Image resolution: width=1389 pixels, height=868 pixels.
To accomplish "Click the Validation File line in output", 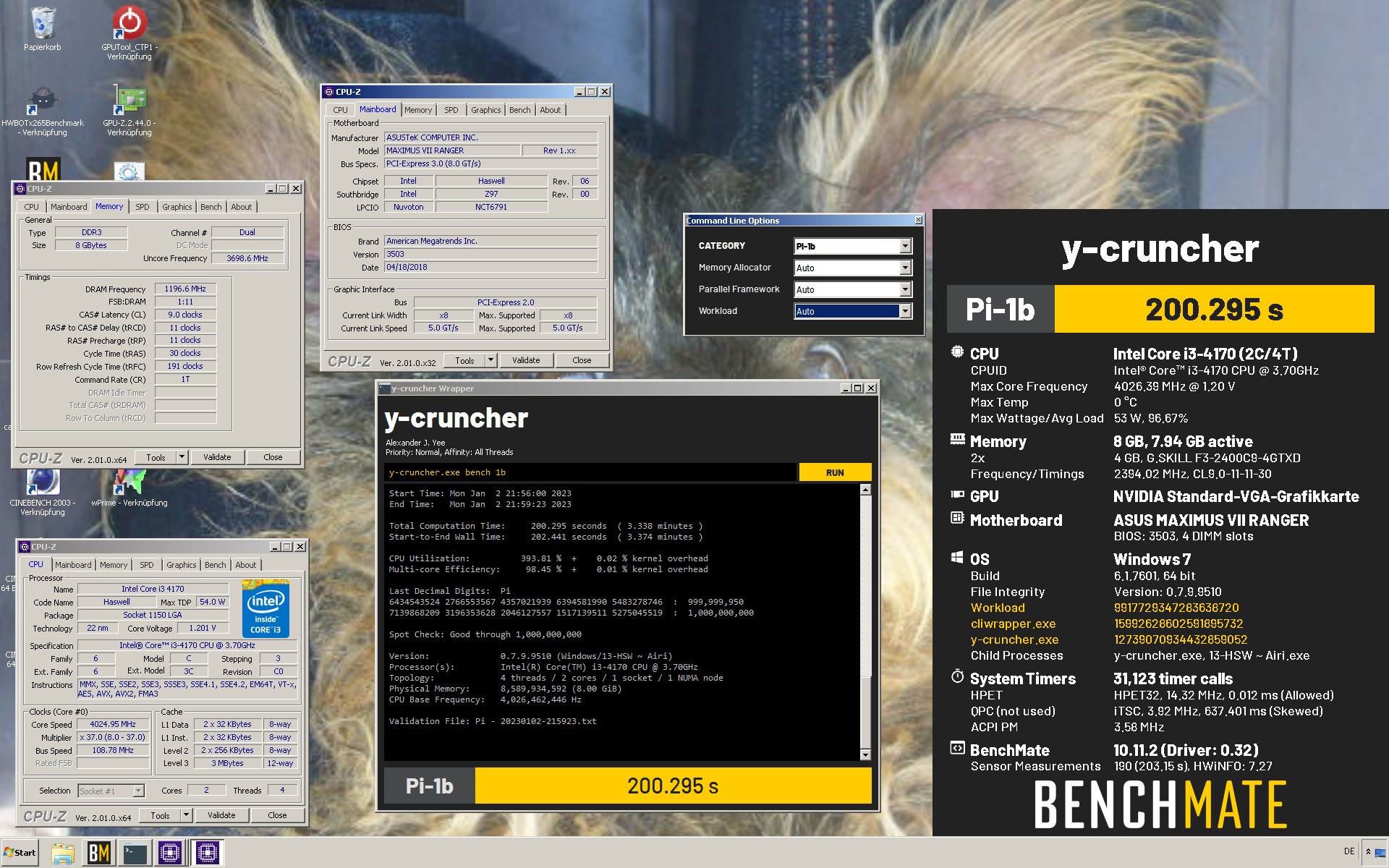I will point(493,721).
